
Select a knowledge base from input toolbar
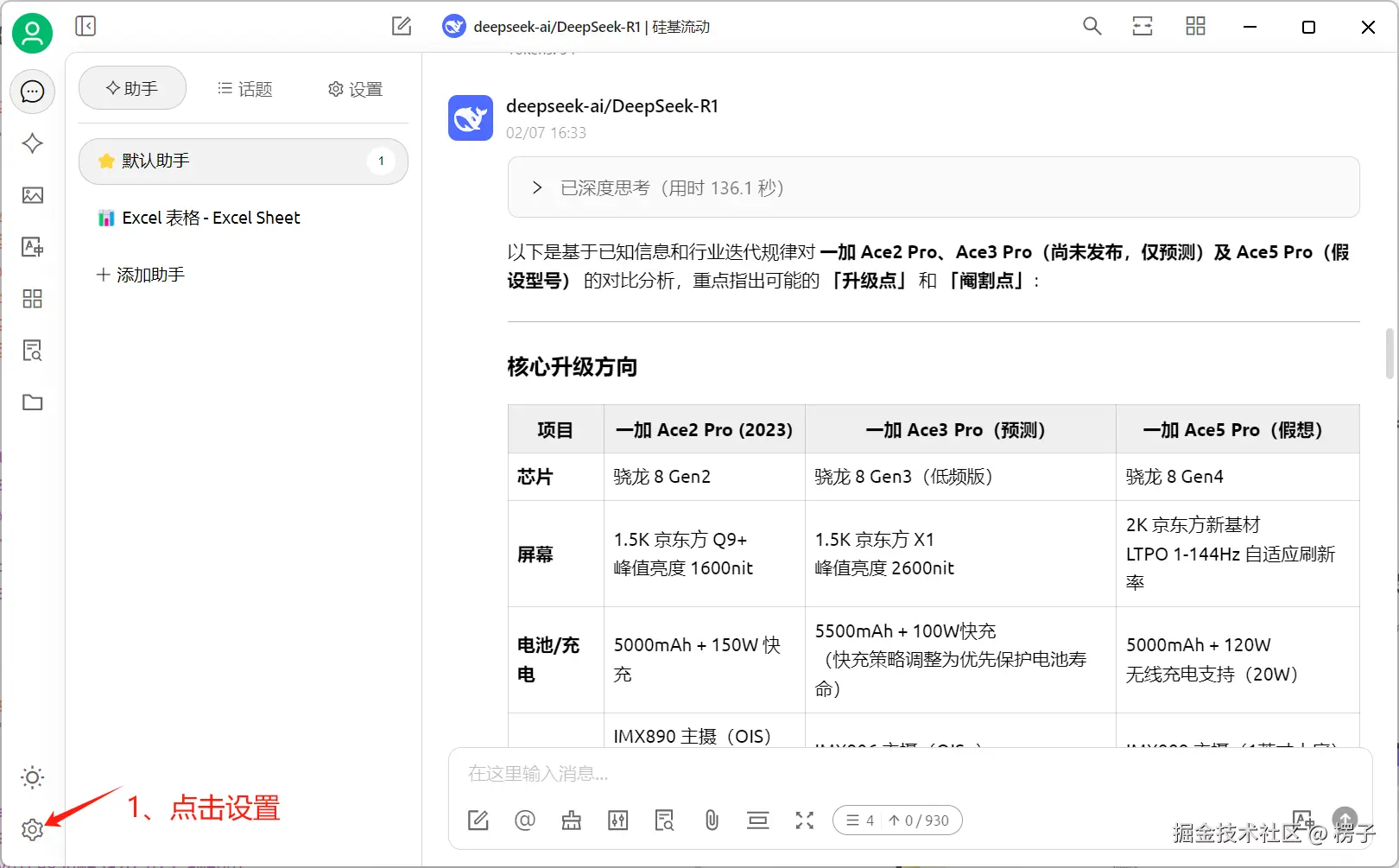click(665, 820)
